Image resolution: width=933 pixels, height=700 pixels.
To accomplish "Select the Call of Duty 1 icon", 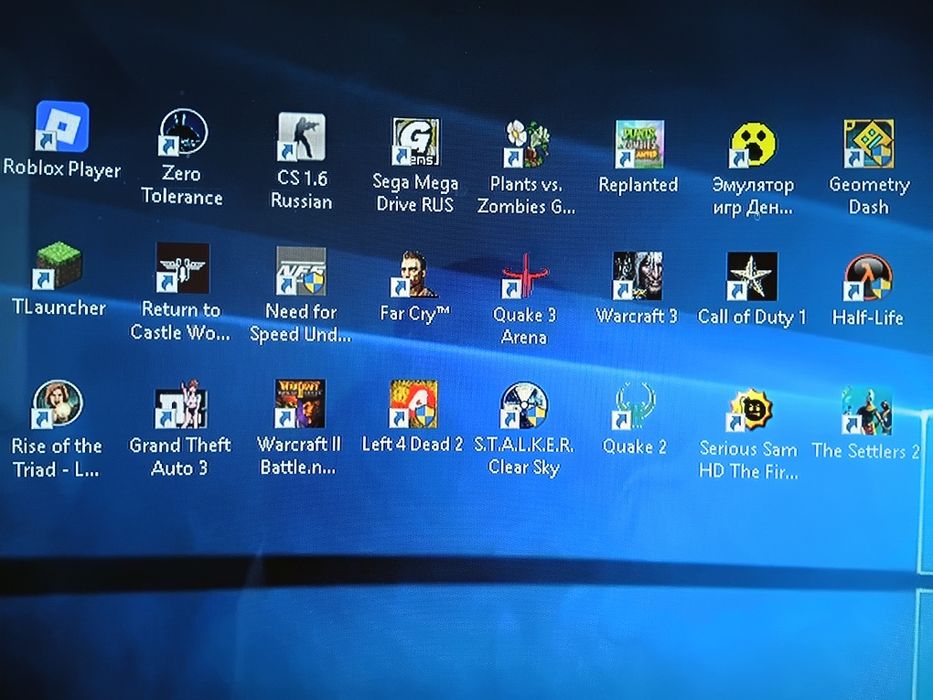I will (752, 278).
